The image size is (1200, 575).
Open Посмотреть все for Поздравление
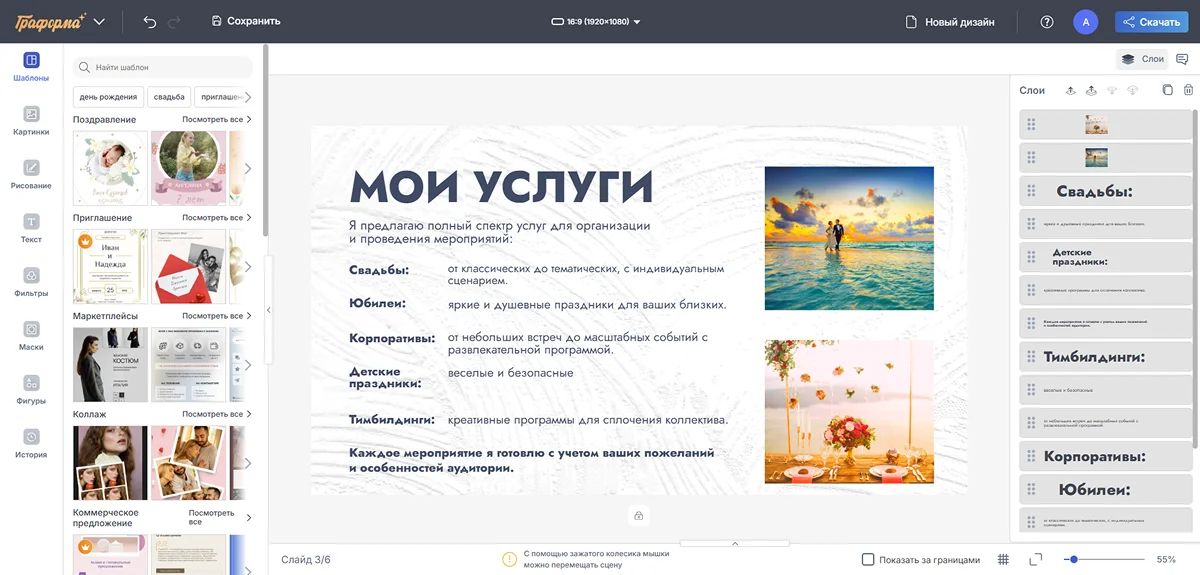pyautogui.click(x=217, y=119)
